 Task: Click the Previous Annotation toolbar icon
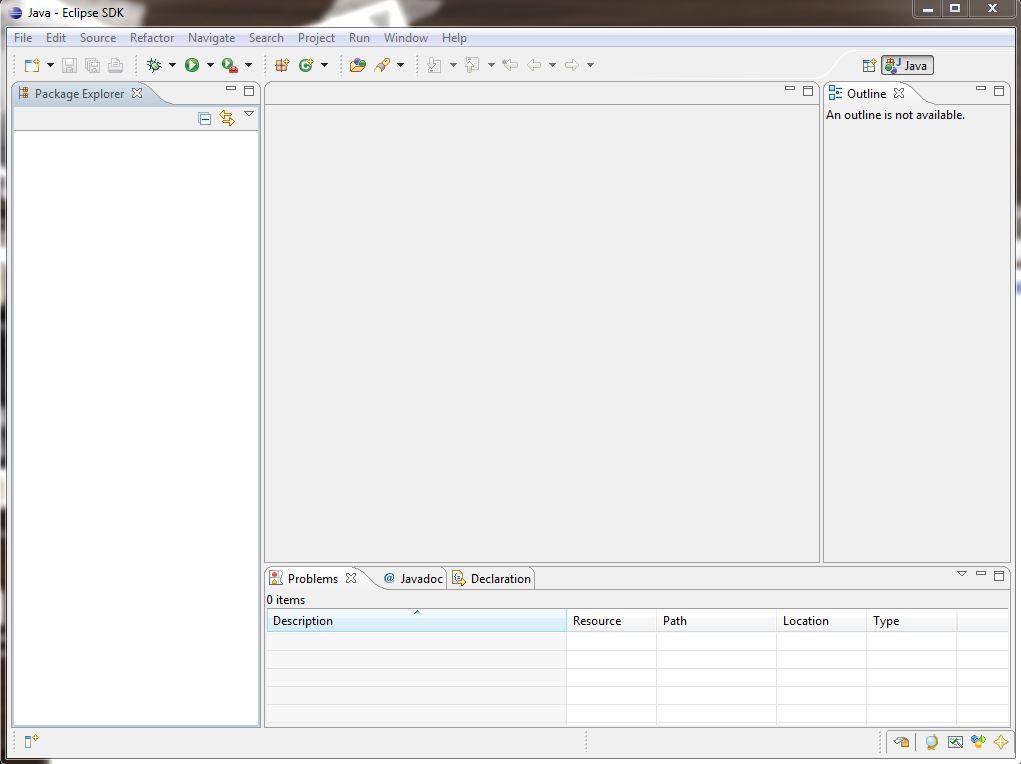(473, 65)
